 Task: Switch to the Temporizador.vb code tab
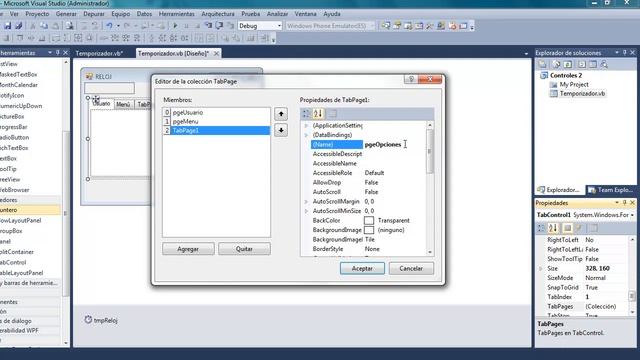tap(99, 53)
